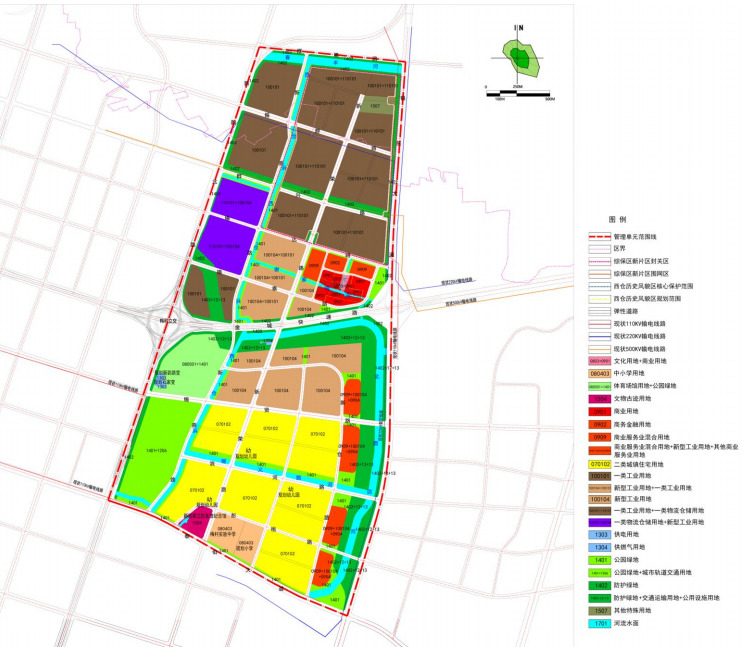Select the magenta 1504 文物古迹用地 legend swatch
Image resolution: width=750 pixels, height=647 pixels.
pyautogui.click(x=598, y=398)
